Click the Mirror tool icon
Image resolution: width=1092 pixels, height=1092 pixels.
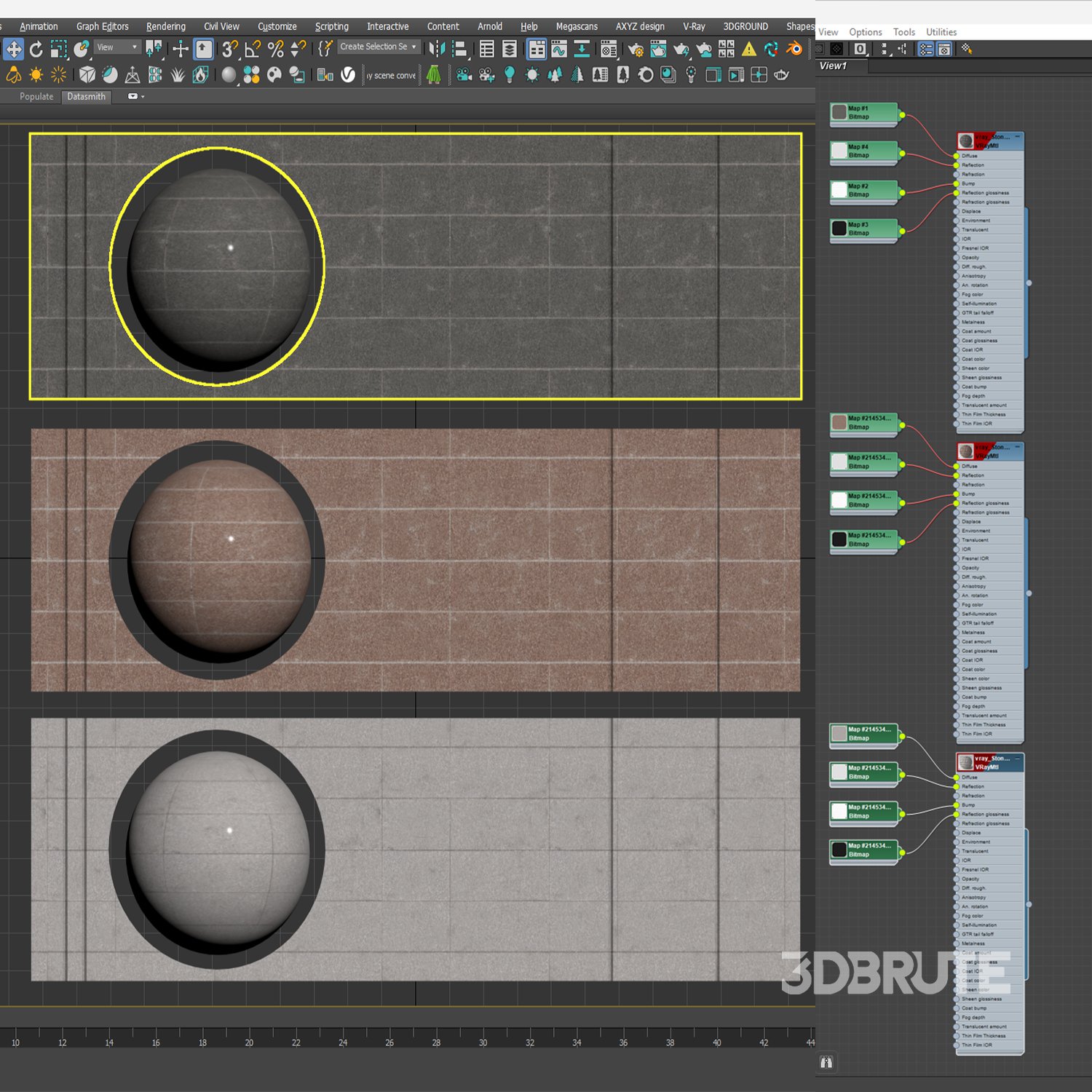pos(437,50)
